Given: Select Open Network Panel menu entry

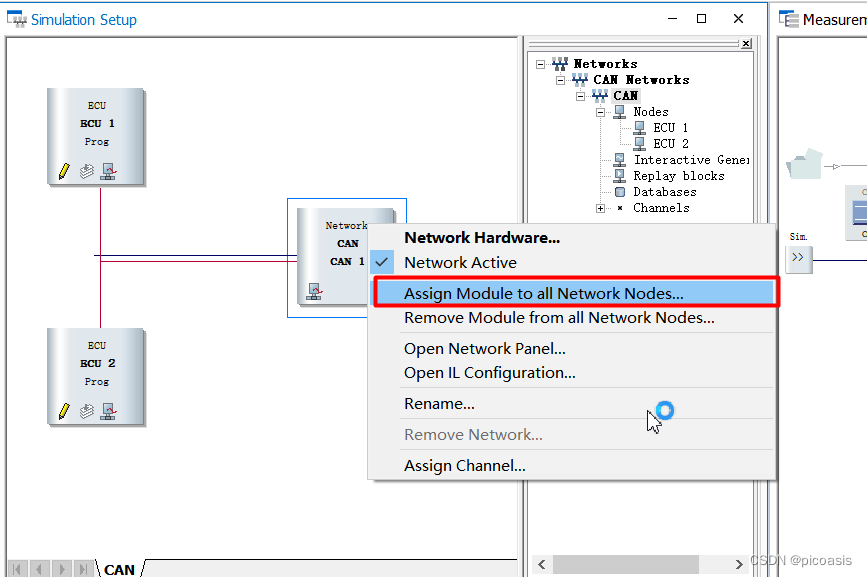Looking at the screenshot, I should point(573,349).
